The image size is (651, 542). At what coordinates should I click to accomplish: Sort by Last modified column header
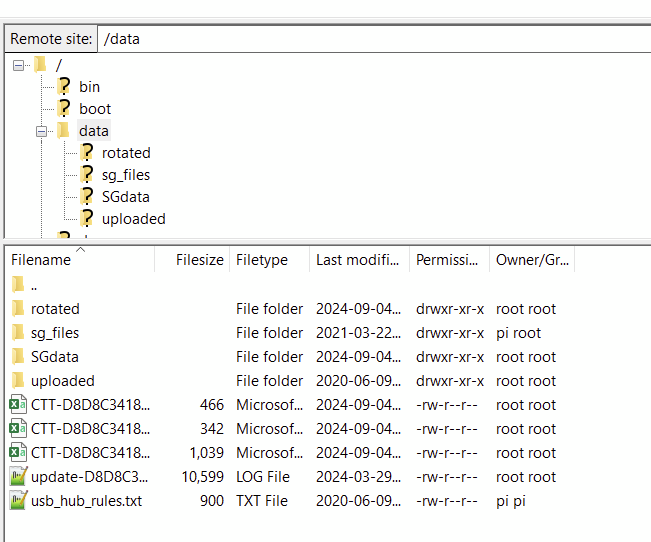click(x=357, y=260)
